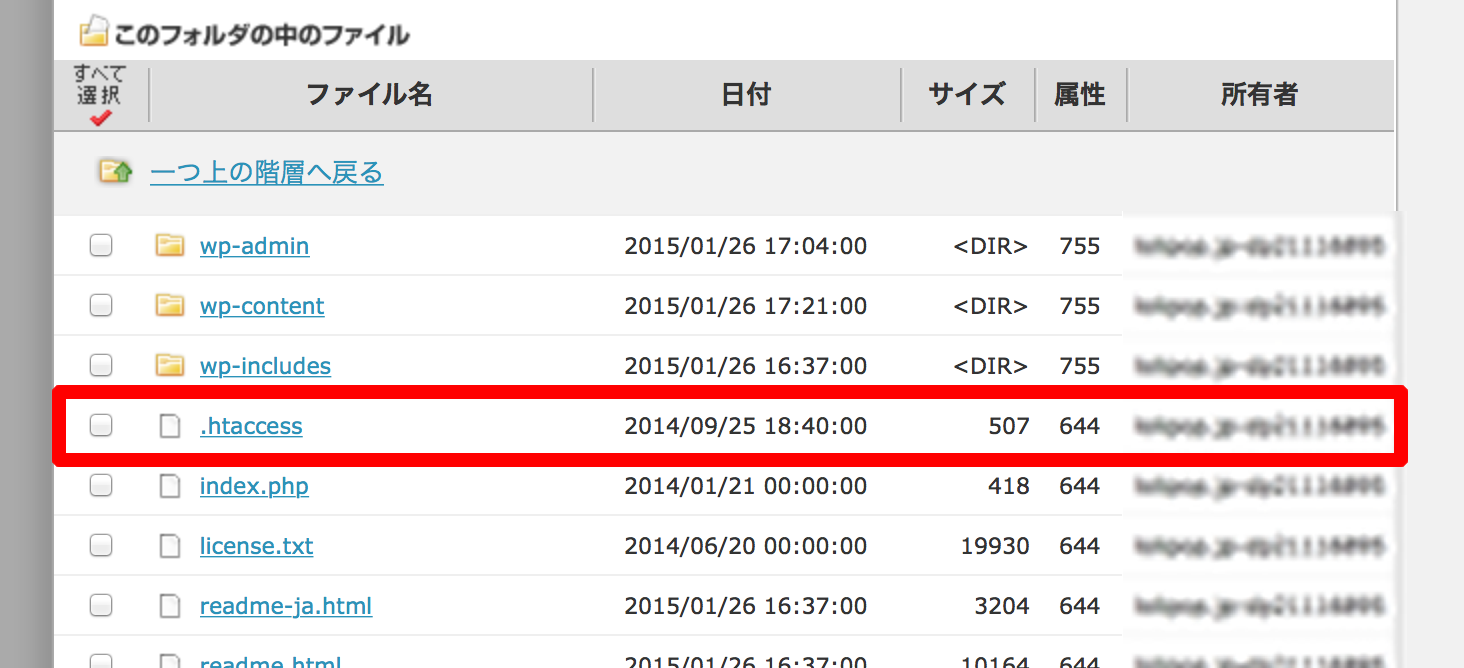
Task: Click the date 2014/06/20 00:00:00
Action: coord(746,546)
